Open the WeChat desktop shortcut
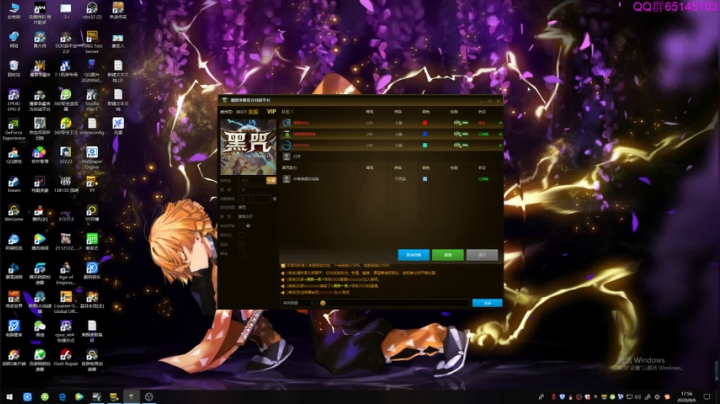This screenshot has height=404, width=720. (39, 328)
